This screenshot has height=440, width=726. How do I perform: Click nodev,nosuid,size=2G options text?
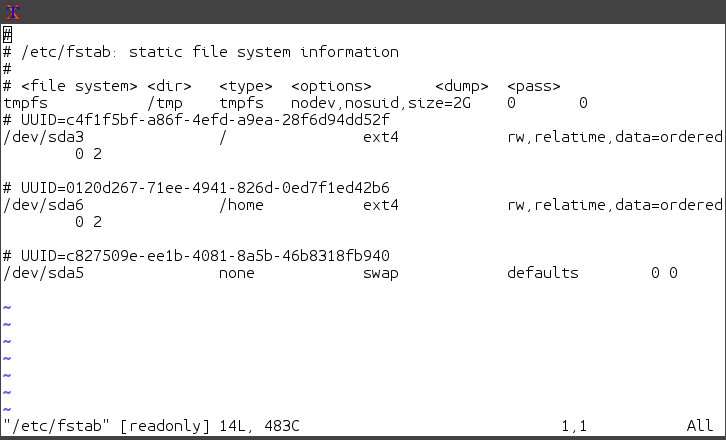(x=381, y=103)
